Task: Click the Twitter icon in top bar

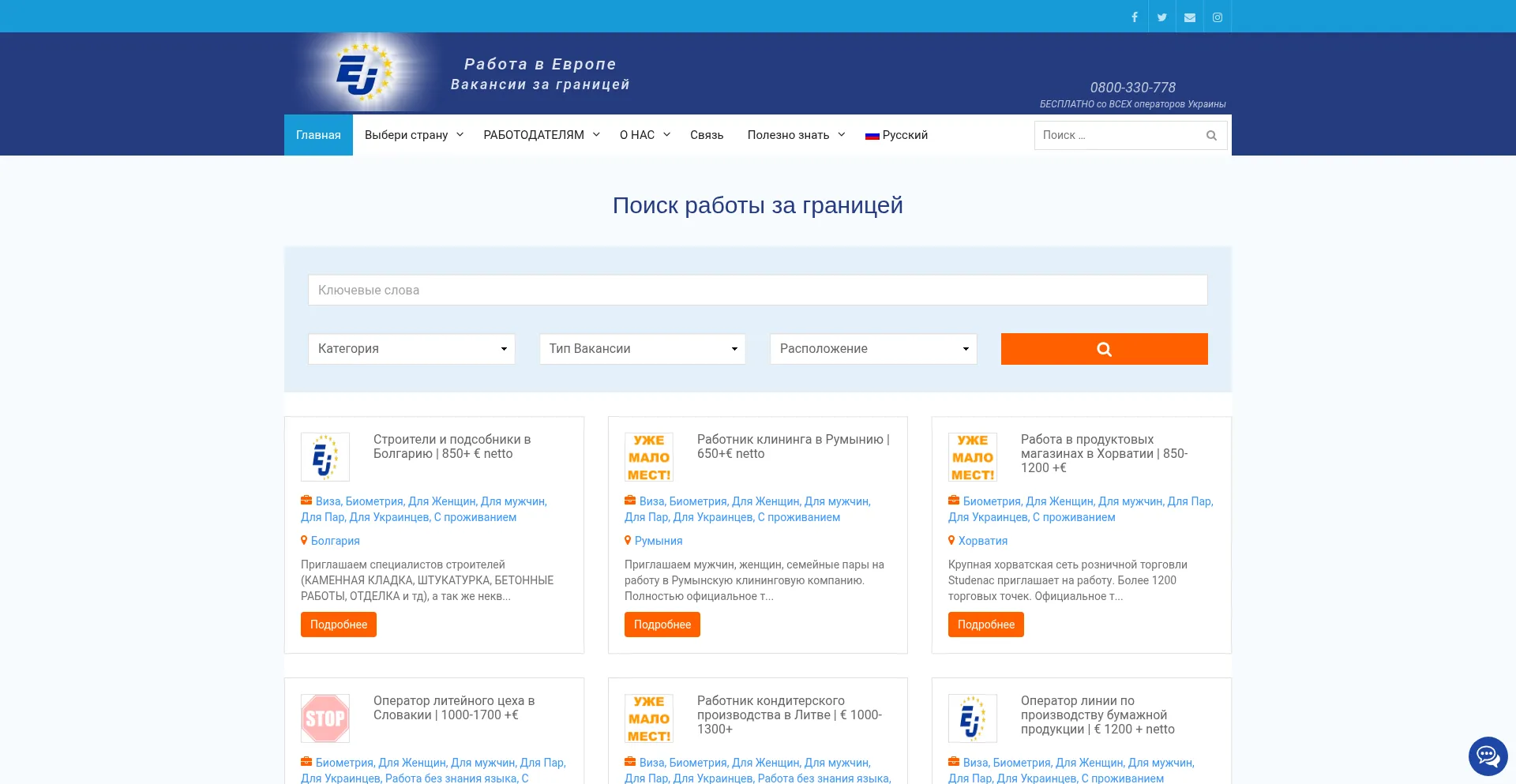Action: [x=1161, y=17]
